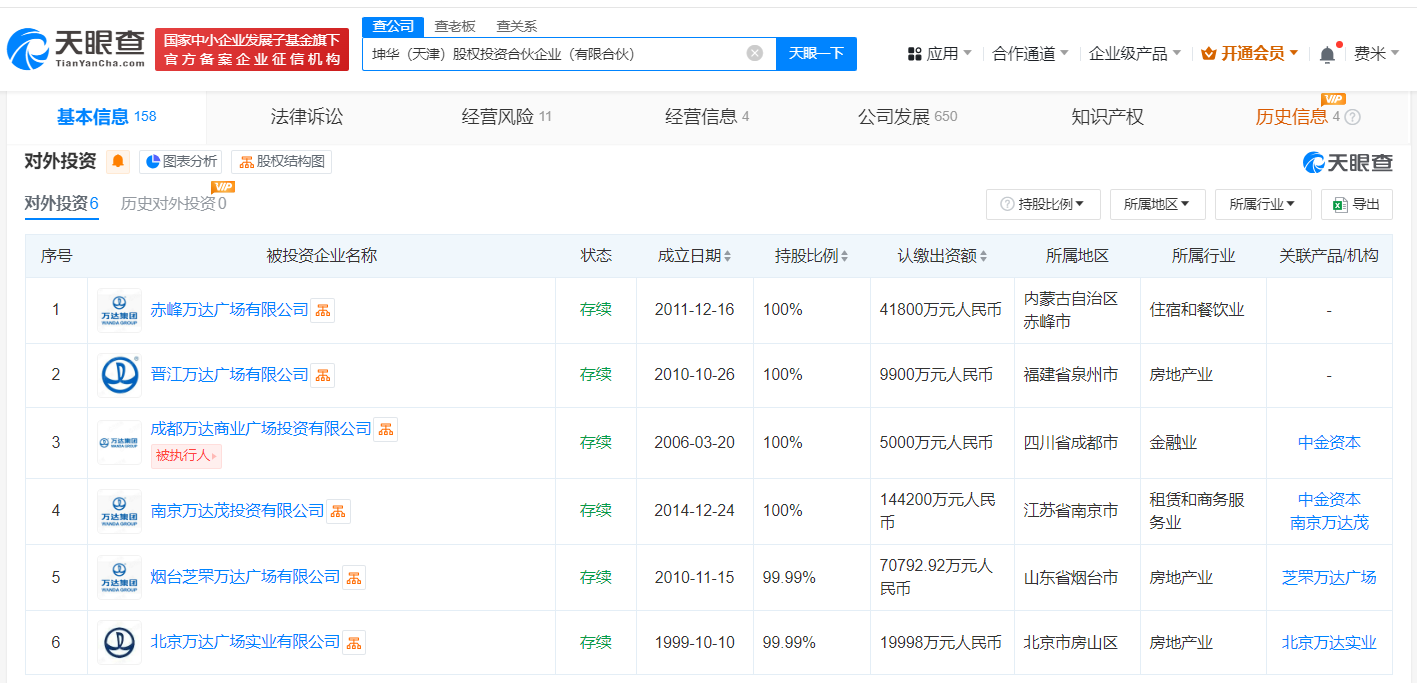The image size is (1417, 683).
Task: Open the notification bell icon
Action: [x=1327, y=54]
